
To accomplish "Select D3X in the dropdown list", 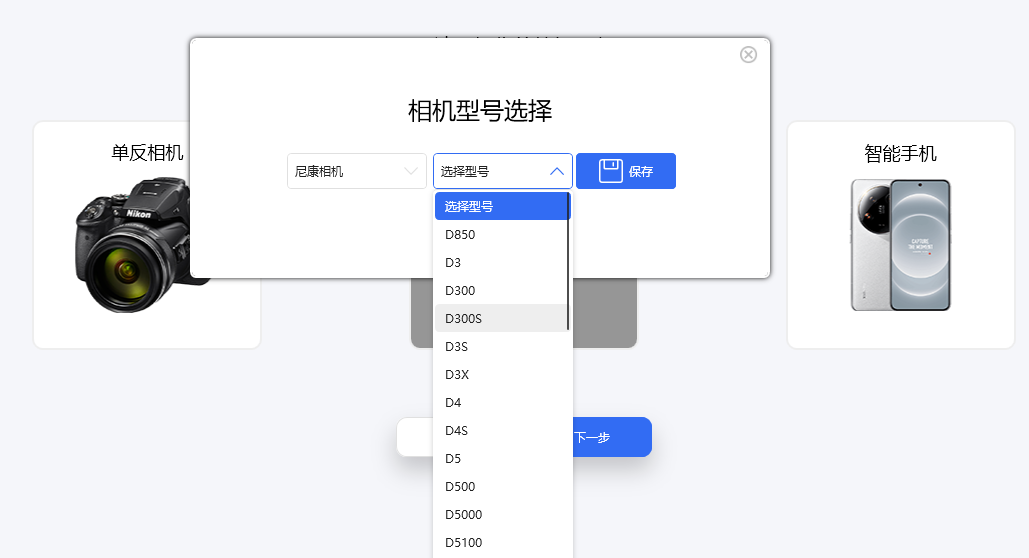I will tap(503, 374).
